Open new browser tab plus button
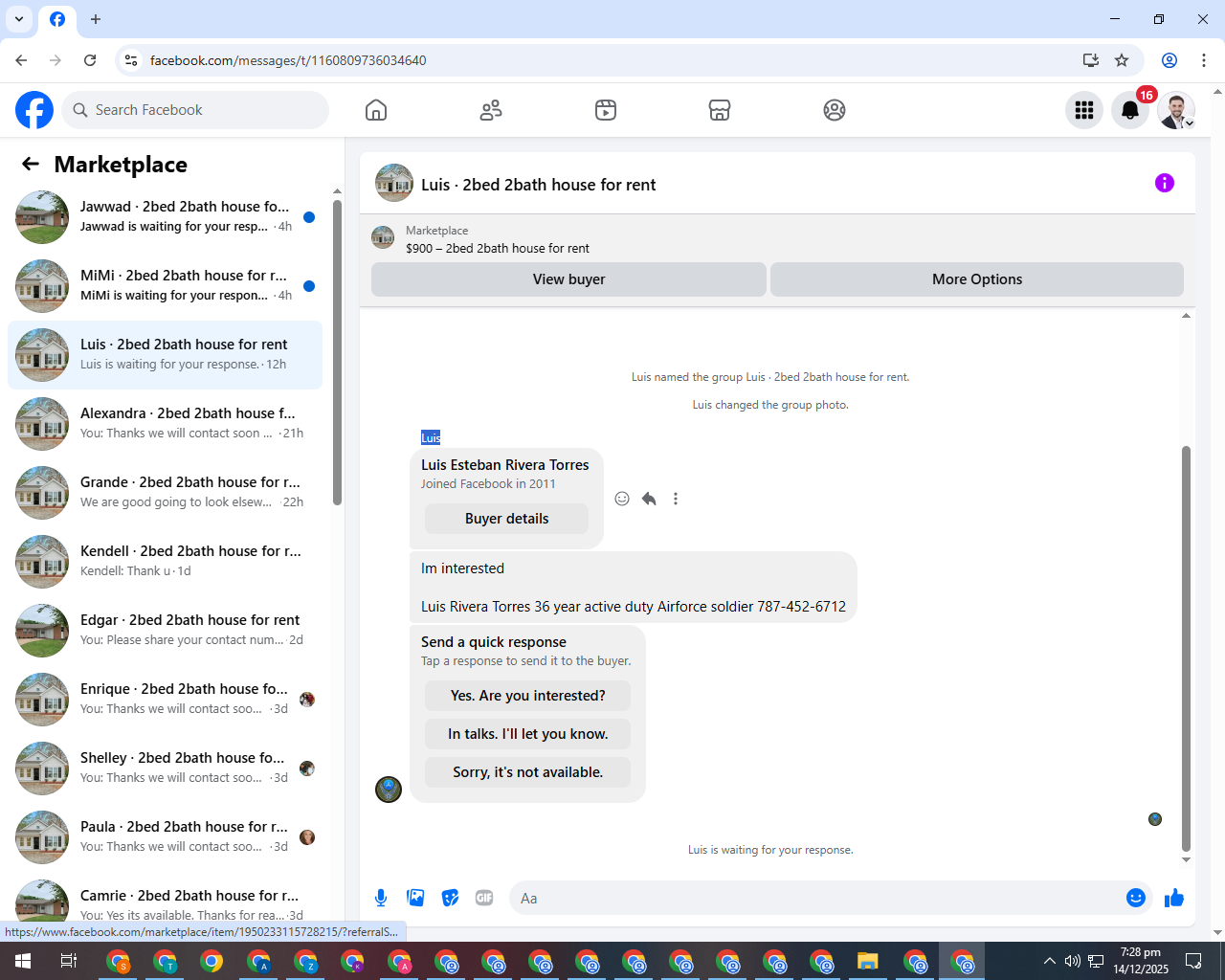 click(96, 19)
